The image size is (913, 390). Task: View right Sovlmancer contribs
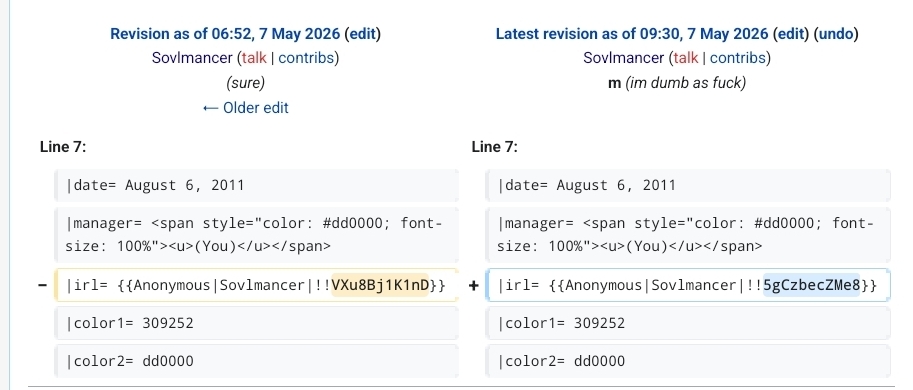(738, 58)
